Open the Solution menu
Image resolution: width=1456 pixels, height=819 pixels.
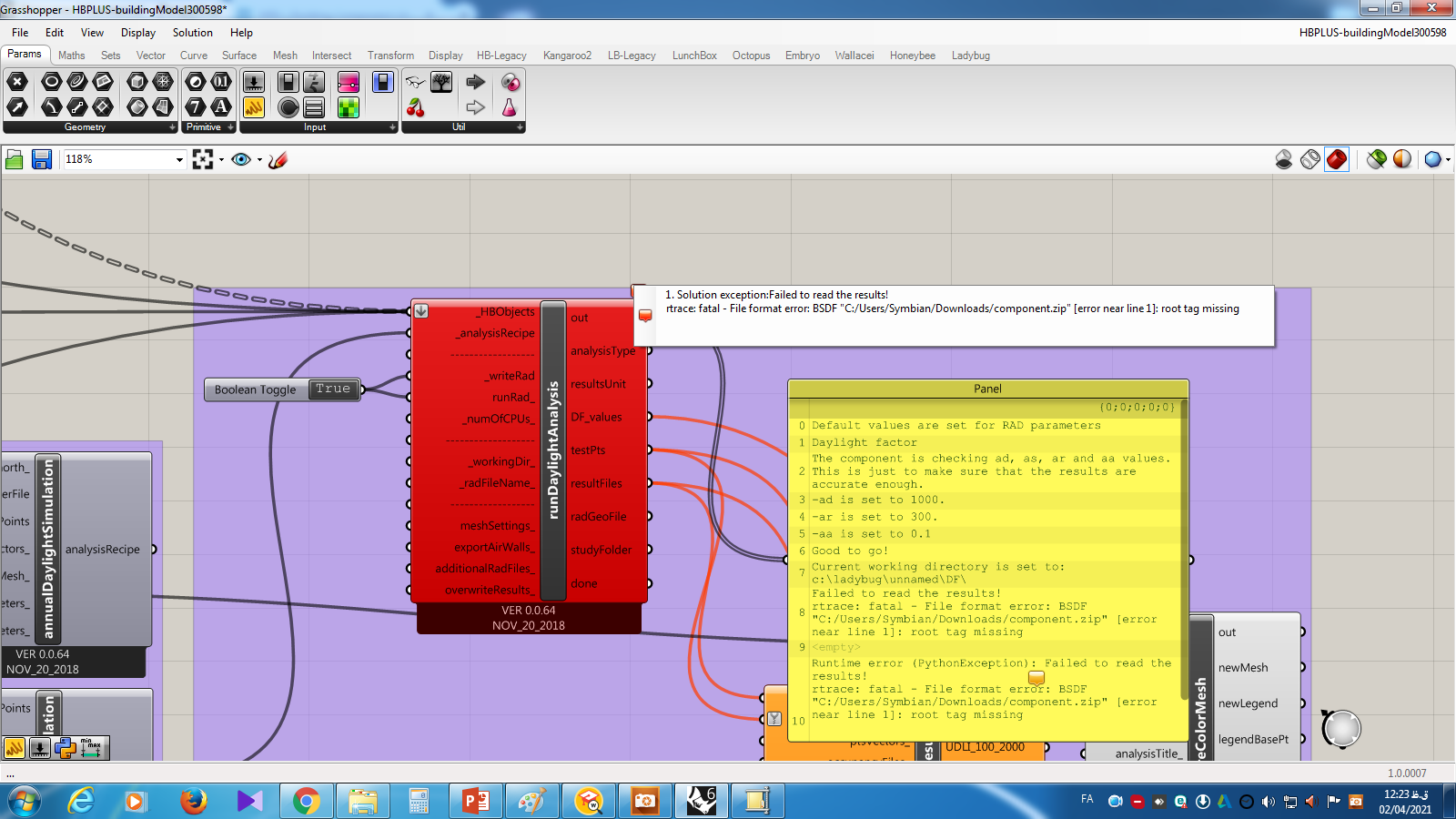tap(193, 33)
